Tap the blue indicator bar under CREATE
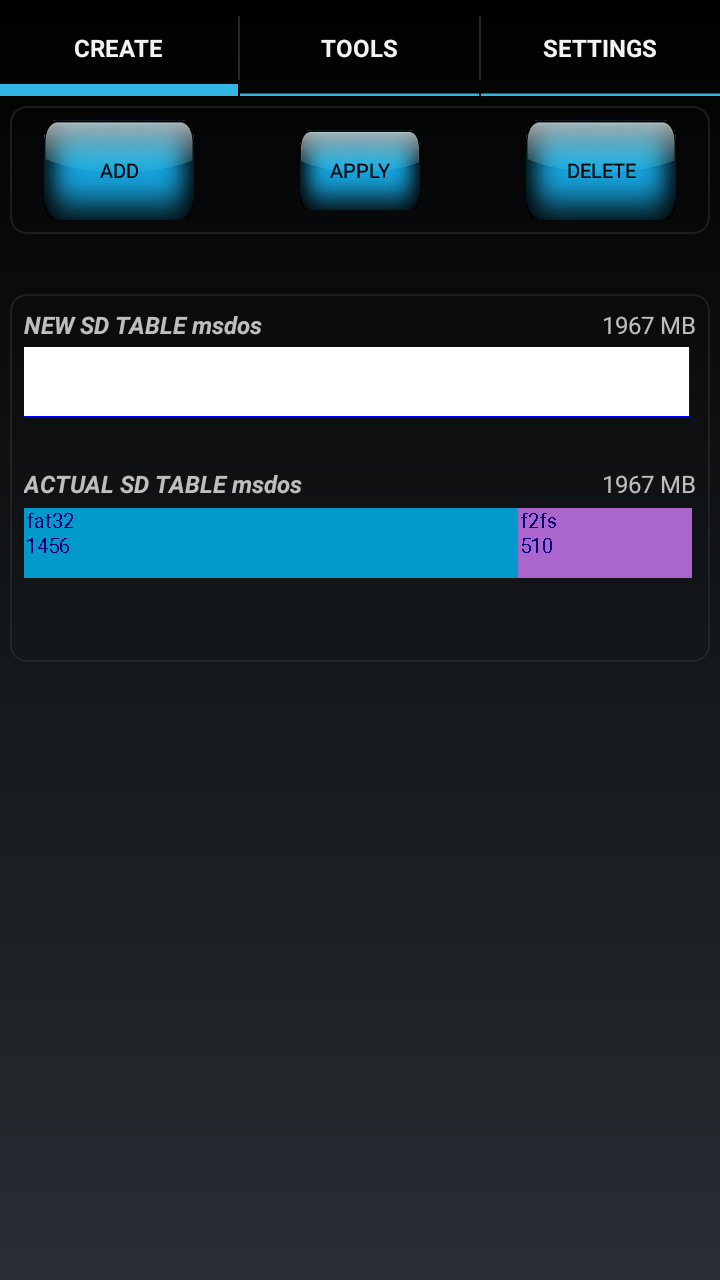 pyautogui.click(x=118, y=90)
